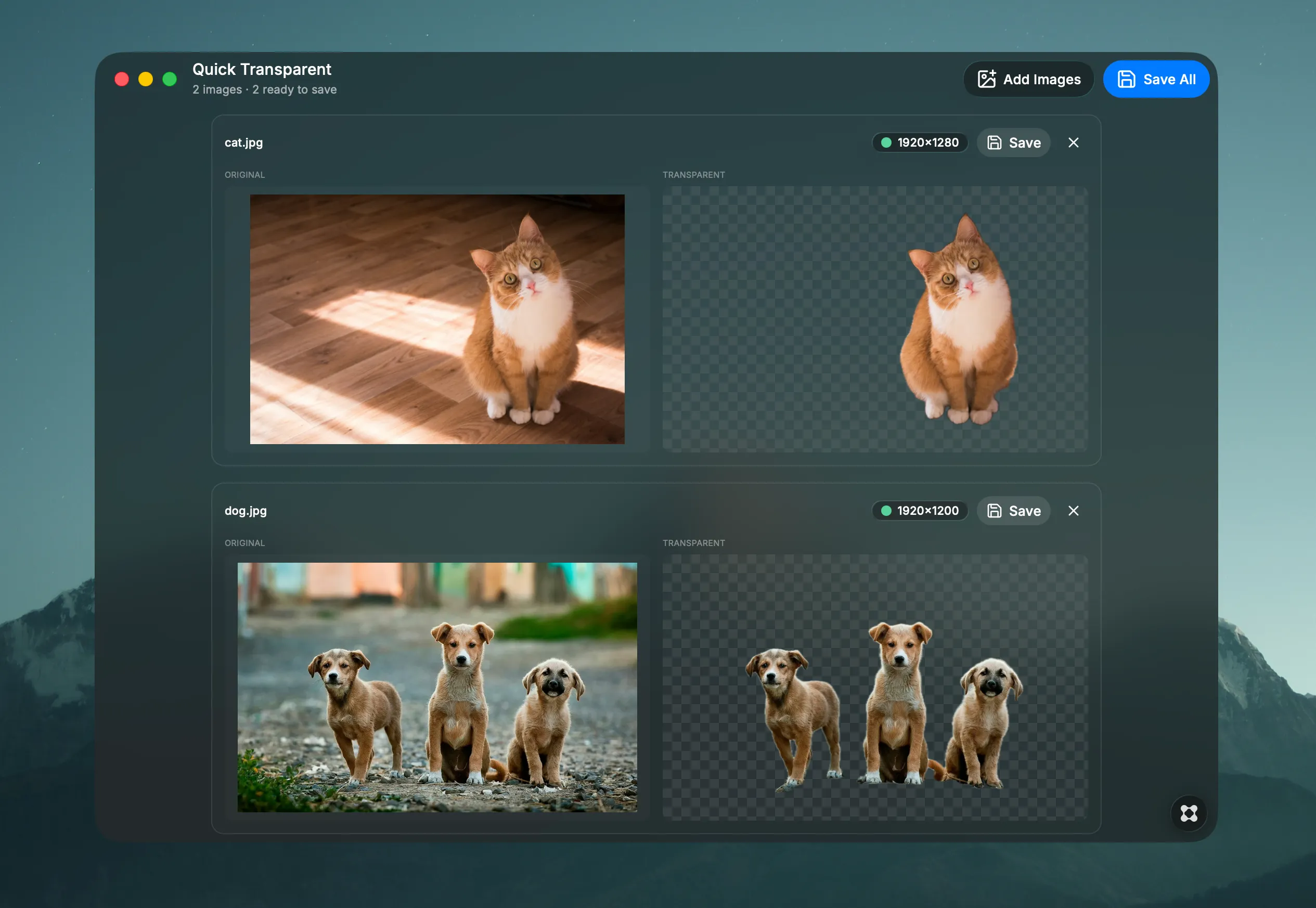Click the 1920×1280 size badge

(920, 143)
